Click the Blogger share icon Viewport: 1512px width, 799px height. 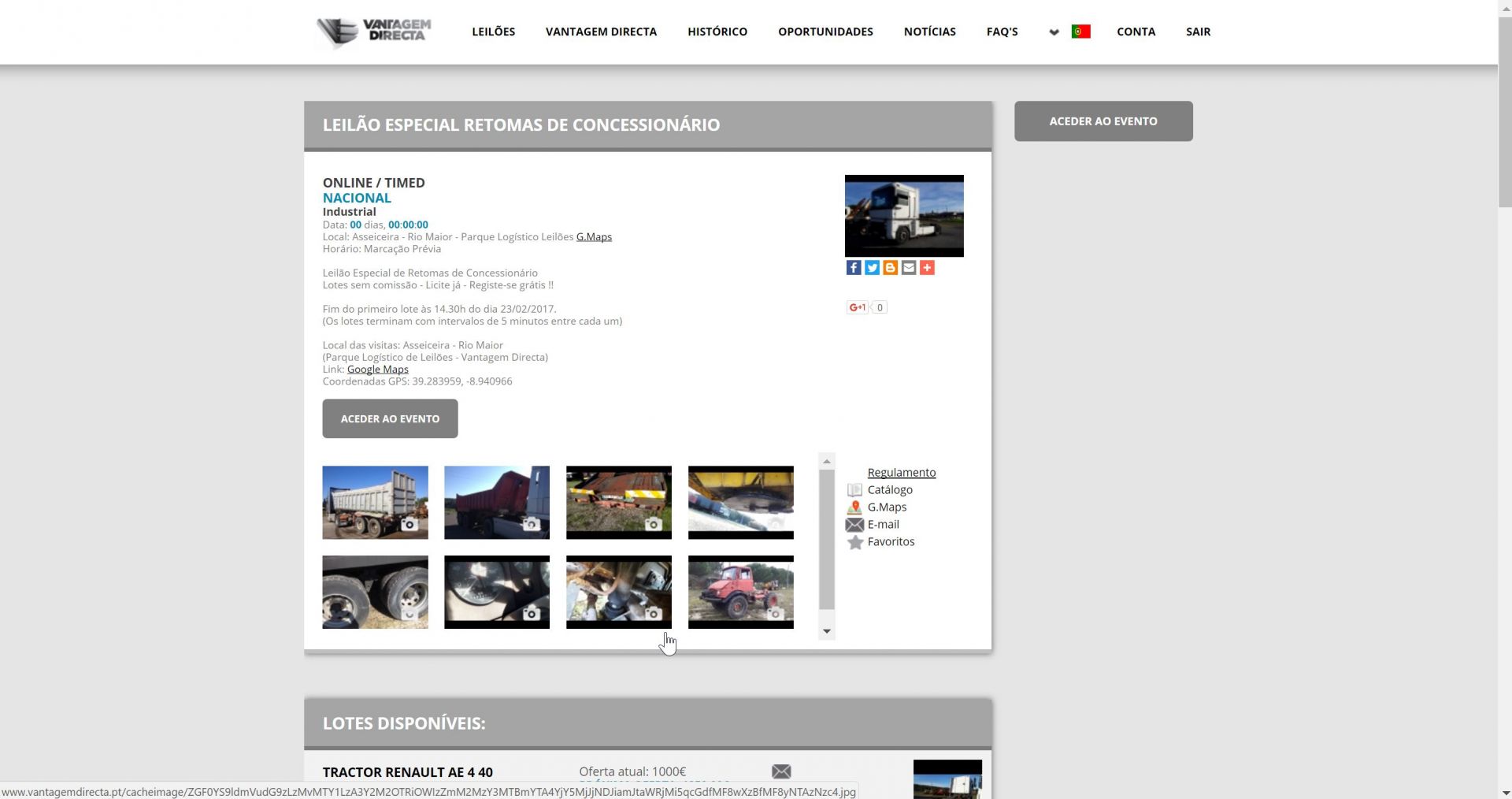coord(890,268)
